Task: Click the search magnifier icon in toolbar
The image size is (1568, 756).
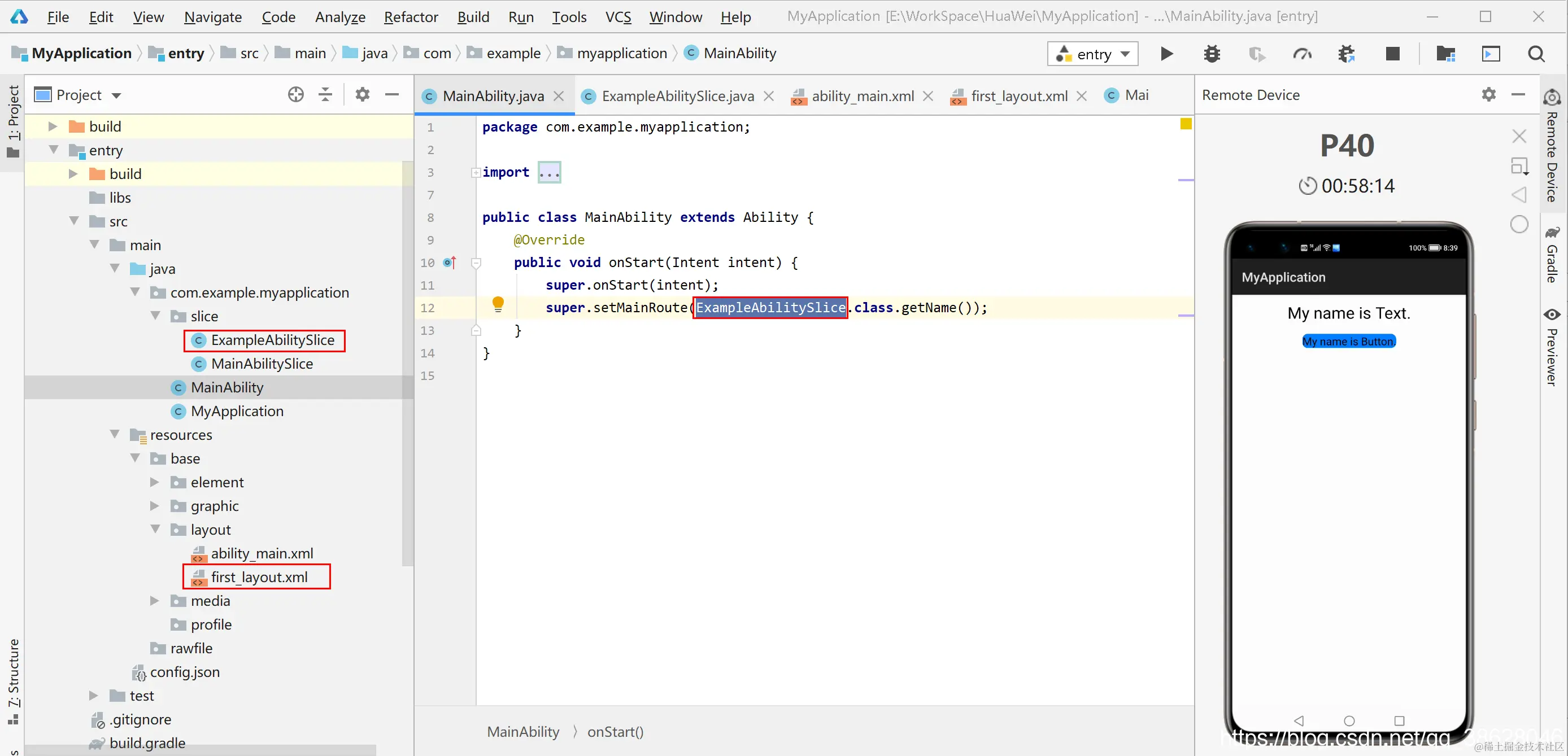Action: point(1536,54)
